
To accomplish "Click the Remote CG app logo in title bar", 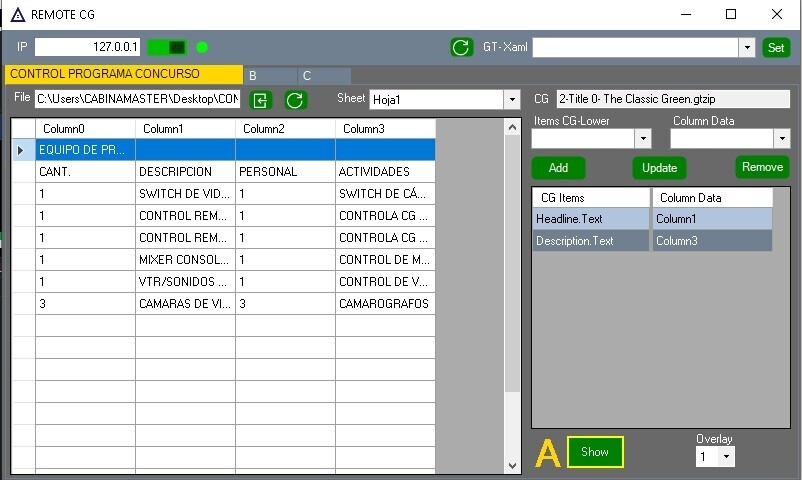I will pos(17,14).
